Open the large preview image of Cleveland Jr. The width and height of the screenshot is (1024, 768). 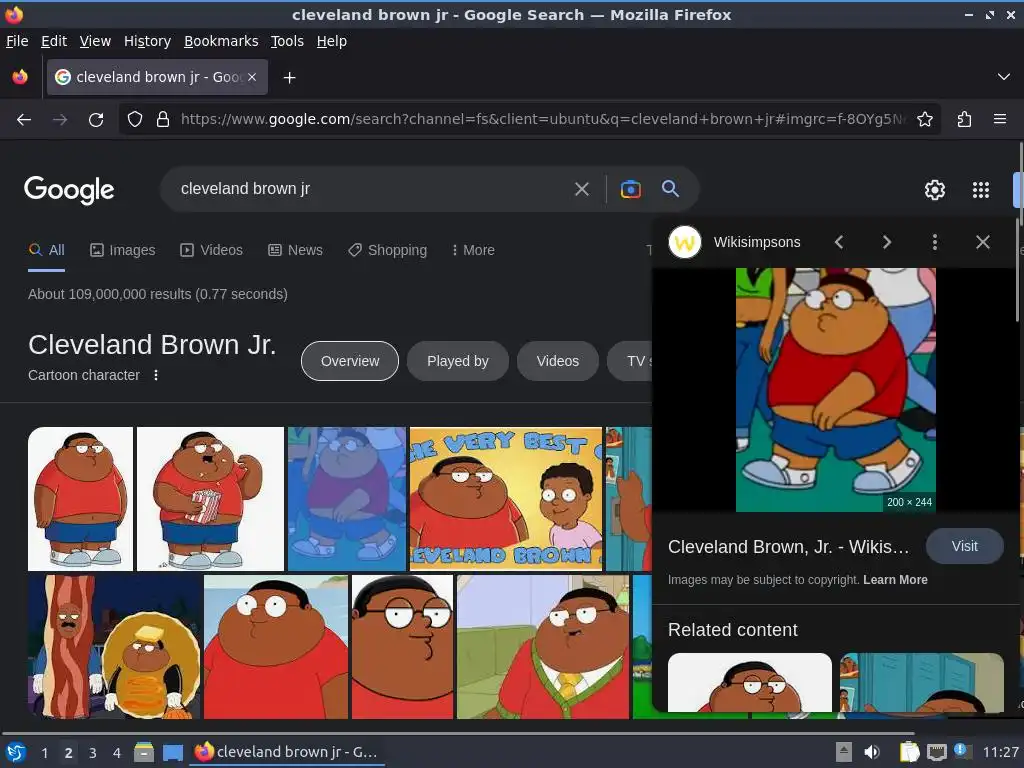point(836,390)
